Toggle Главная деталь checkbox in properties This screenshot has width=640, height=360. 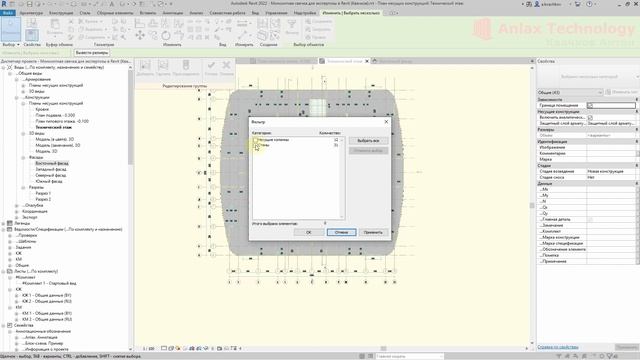[590, 219]
